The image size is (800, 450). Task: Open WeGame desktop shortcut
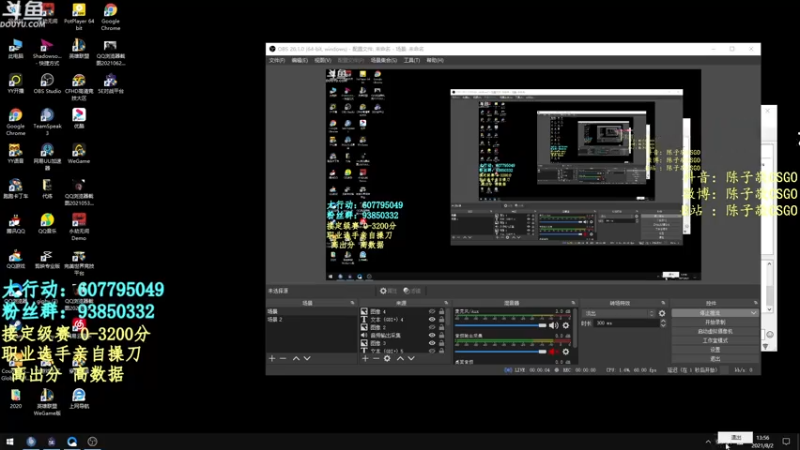(79, 154)
